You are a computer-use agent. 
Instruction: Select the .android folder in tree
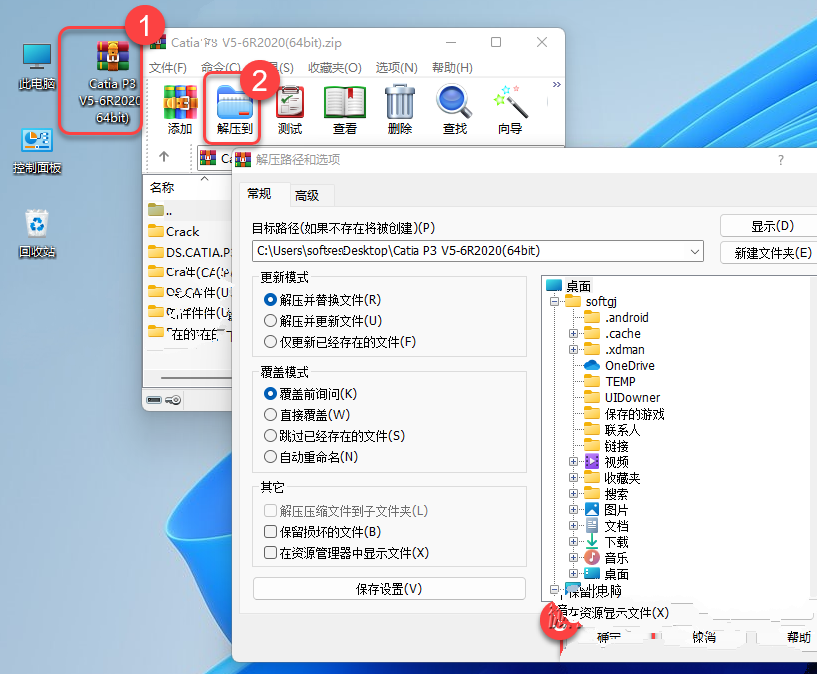616,317
